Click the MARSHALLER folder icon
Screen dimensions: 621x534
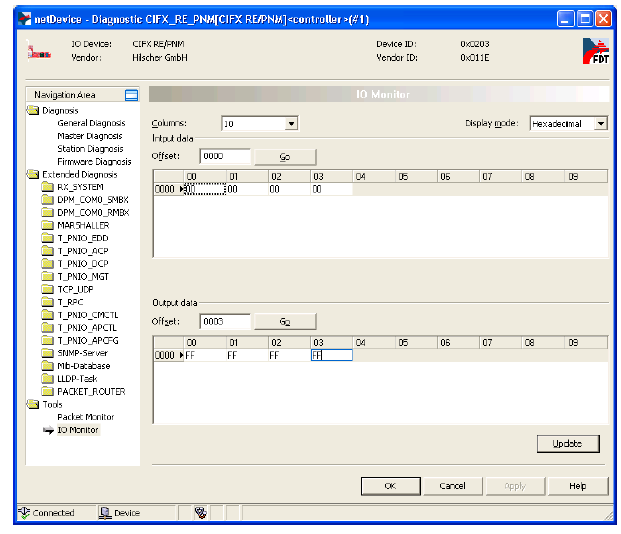47,225
